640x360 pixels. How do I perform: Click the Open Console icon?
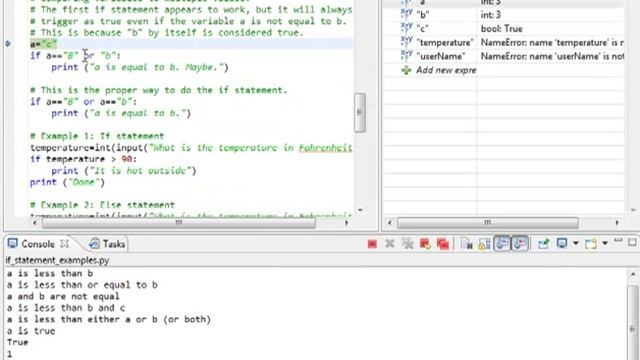pyautogui.click(x=591, y=244)
